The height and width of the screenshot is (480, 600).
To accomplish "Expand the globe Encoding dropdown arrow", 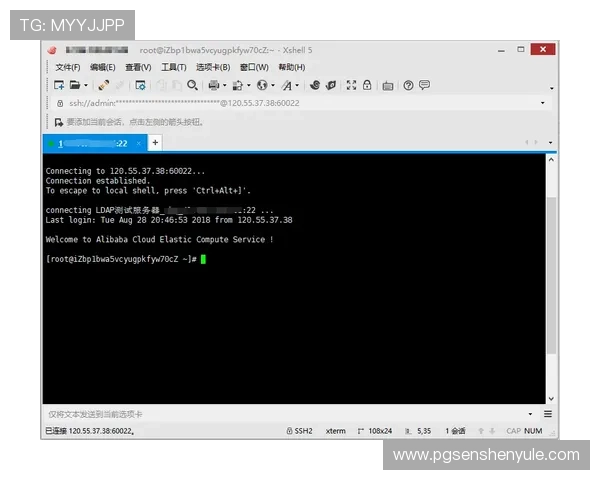I will [x=273, y=85].
